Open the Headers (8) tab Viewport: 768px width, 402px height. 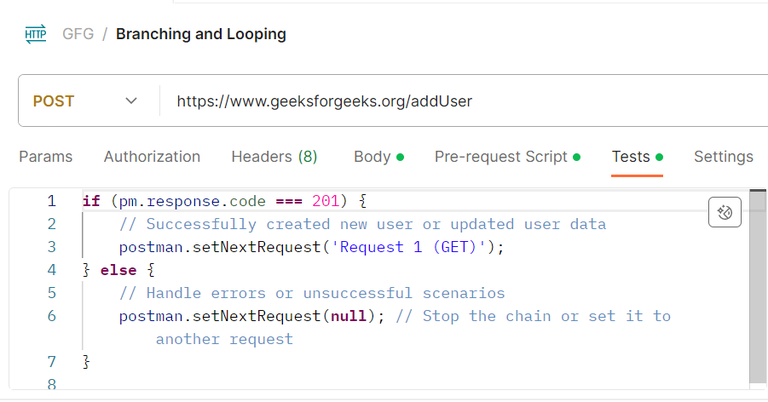[274, 157]
